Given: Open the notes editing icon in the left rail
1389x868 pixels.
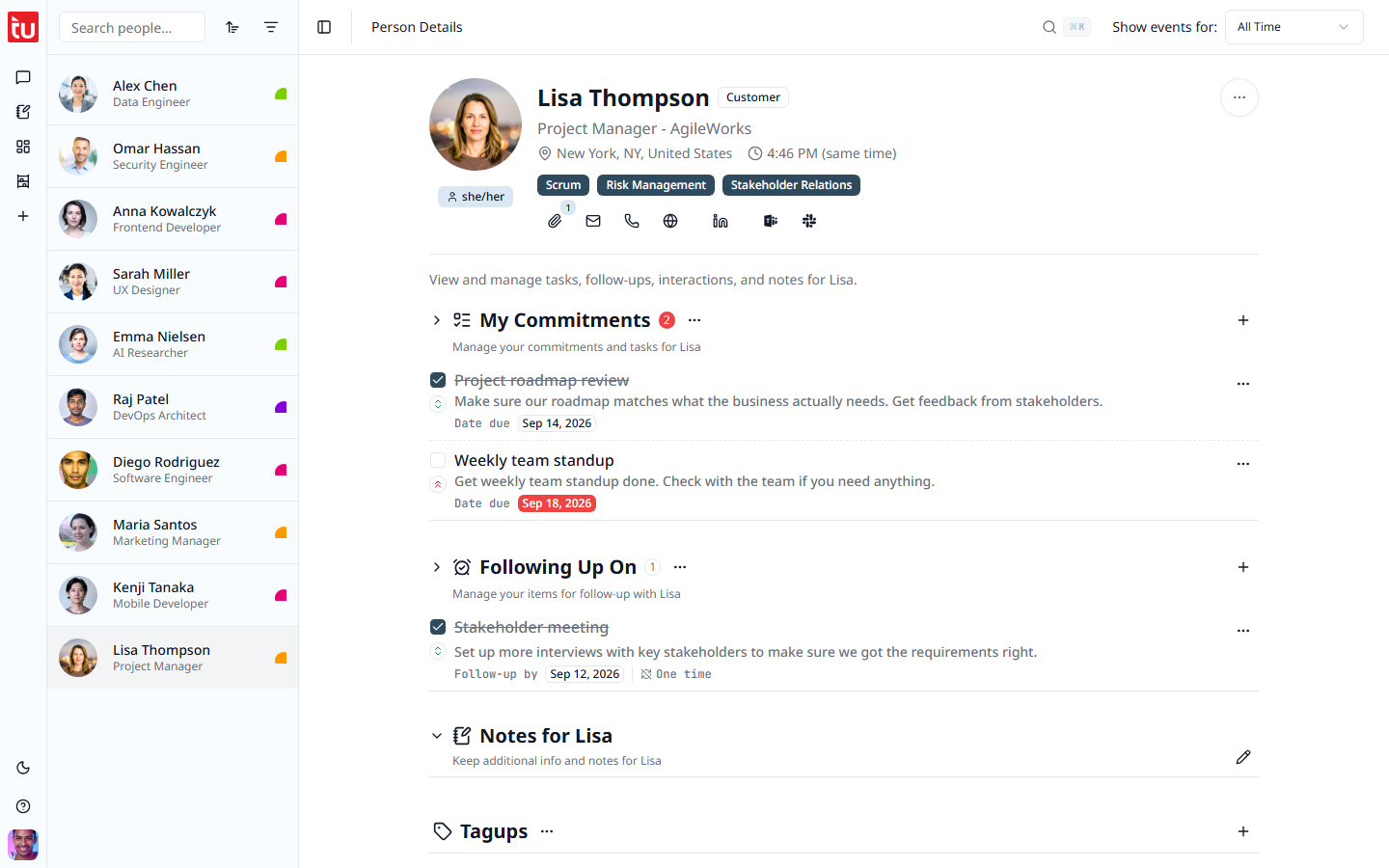Looking at the screenshot, I should [x=23, y=112].
